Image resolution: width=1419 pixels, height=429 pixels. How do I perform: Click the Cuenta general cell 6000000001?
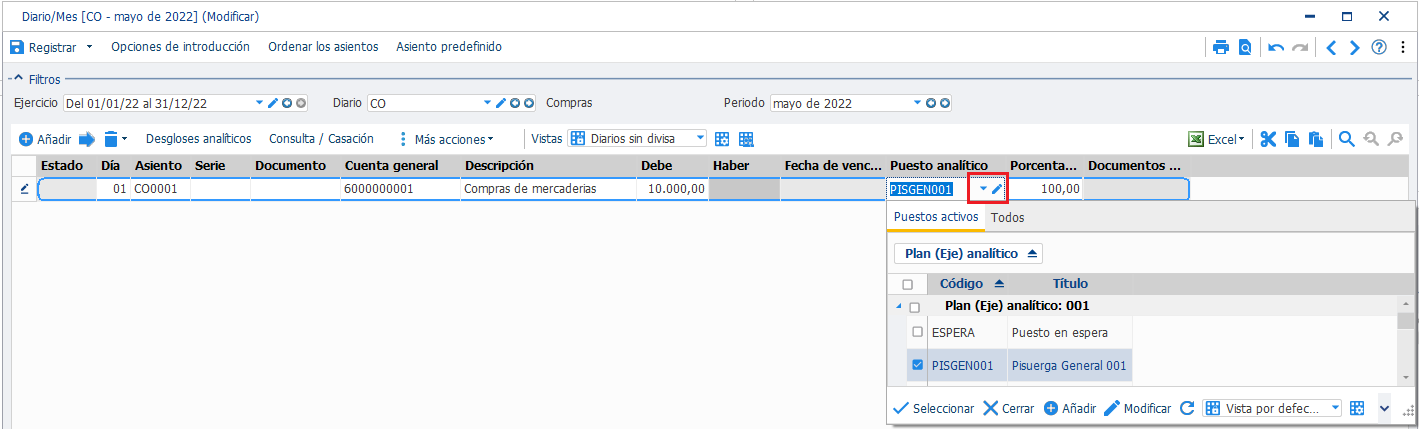tap(400, 189)
